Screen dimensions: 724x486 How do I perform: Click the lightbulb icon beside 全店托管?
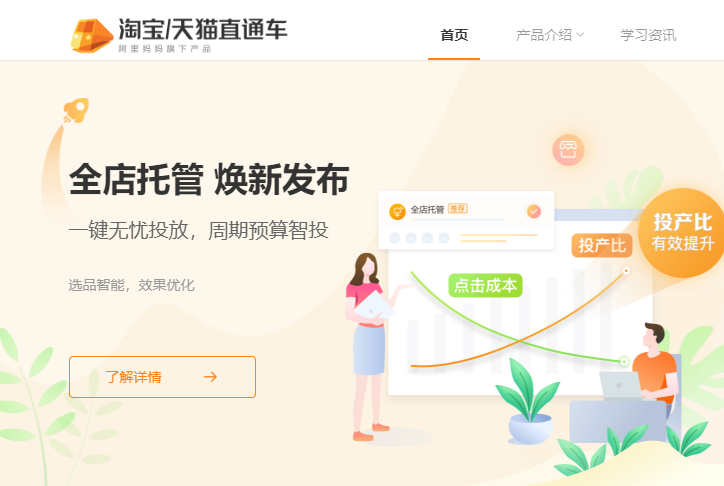(397, 211)
